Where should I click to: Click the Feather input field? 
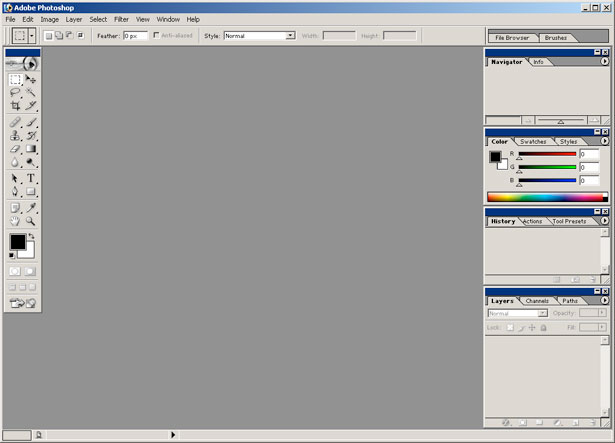[134, 36]
